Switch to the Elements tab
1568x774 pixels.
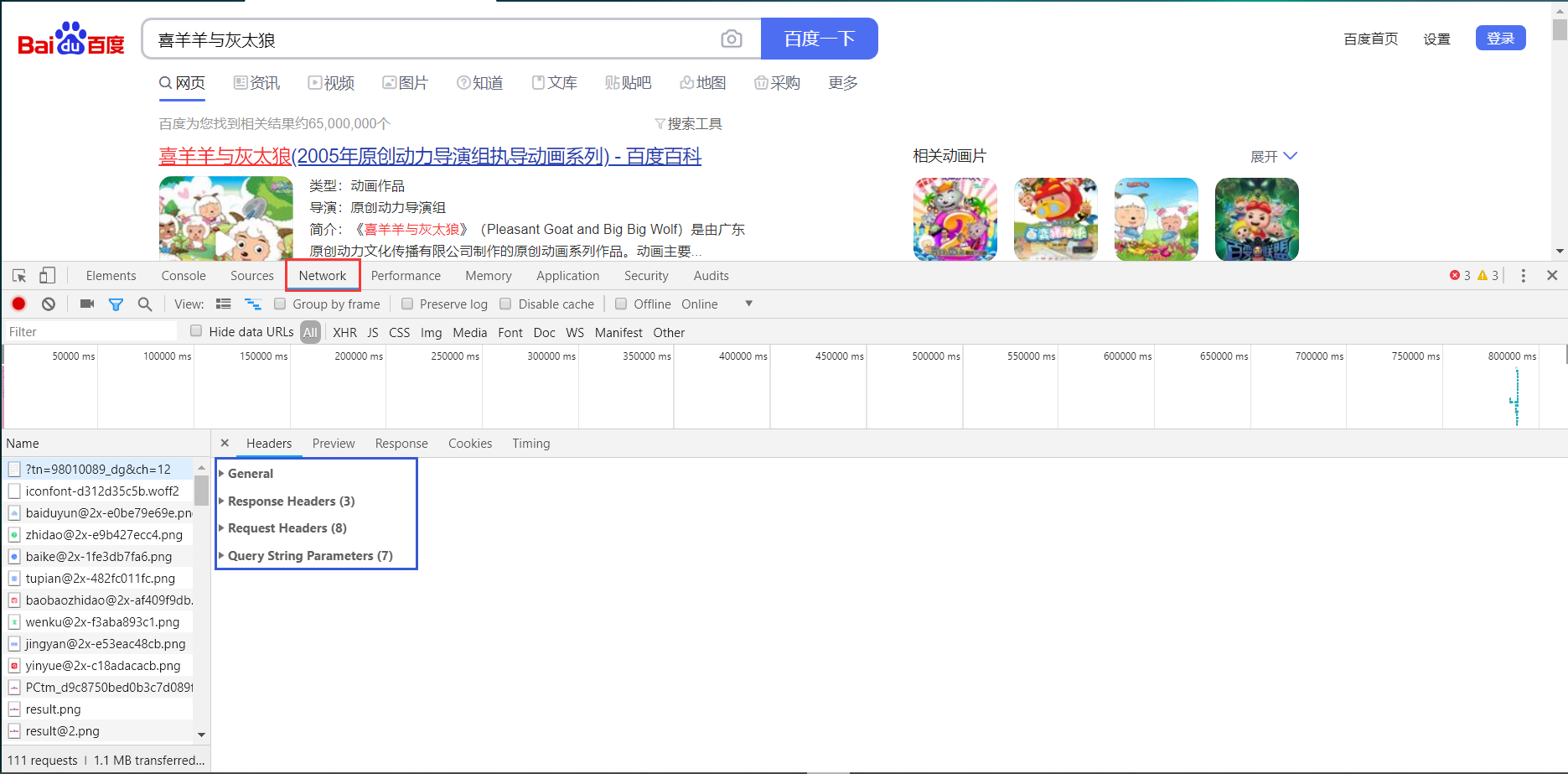point(111,275)
